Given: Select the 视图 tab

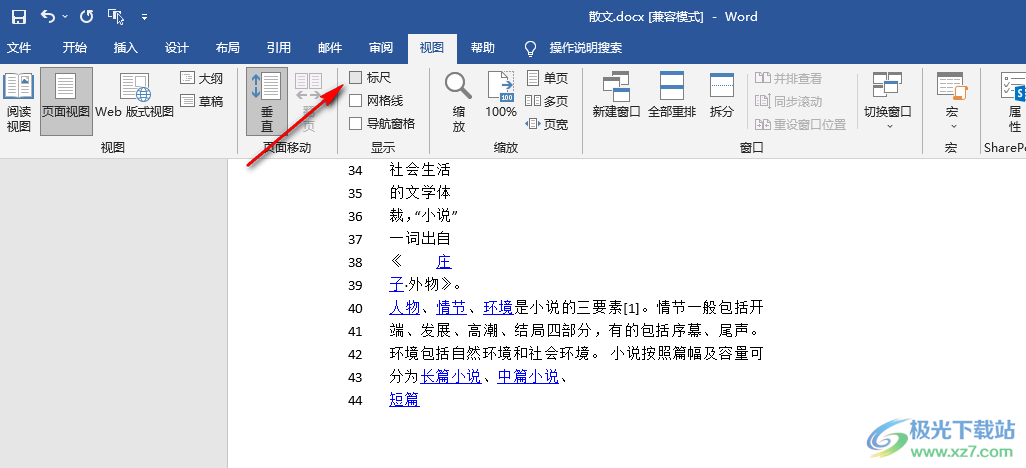Looking at the screenshot, I should click(x=432, y=48).
